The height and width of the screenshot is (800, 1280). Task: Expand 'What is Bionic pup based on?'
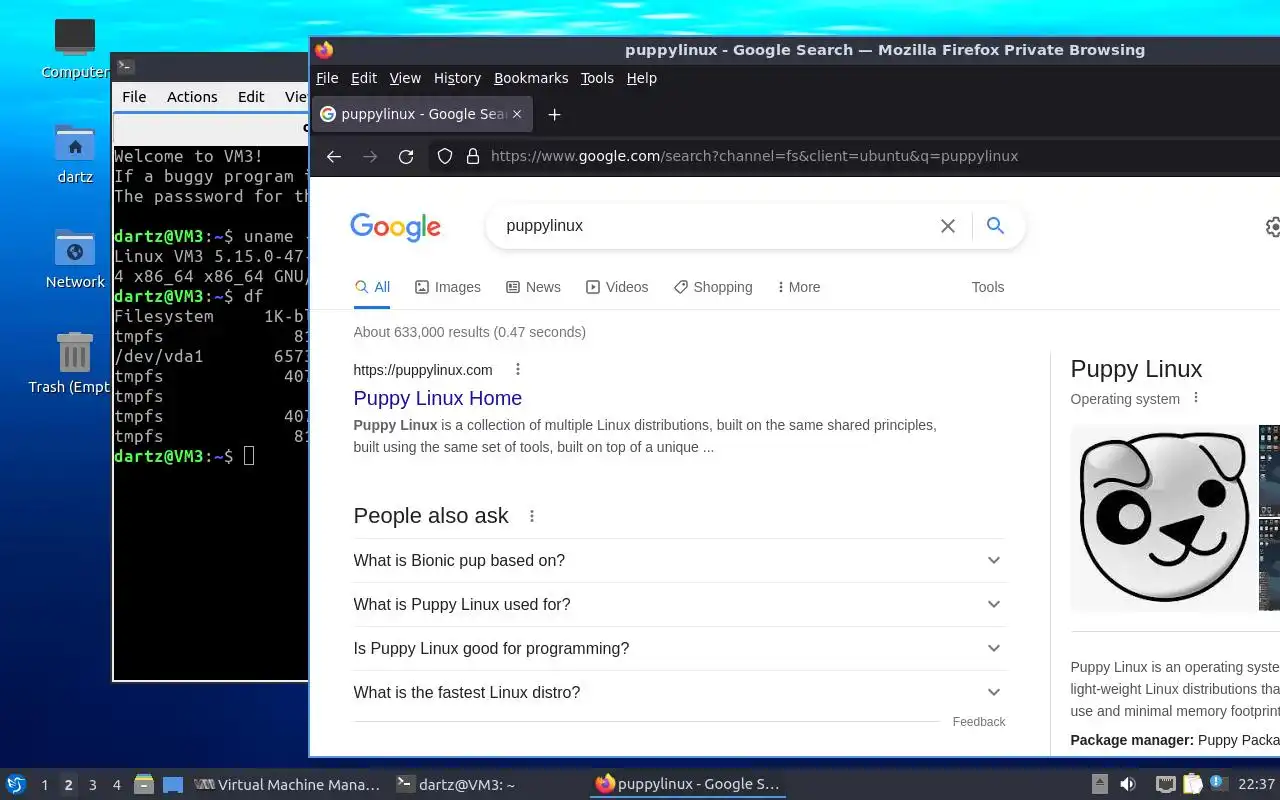pyautogui.click(x=679, y=560)
